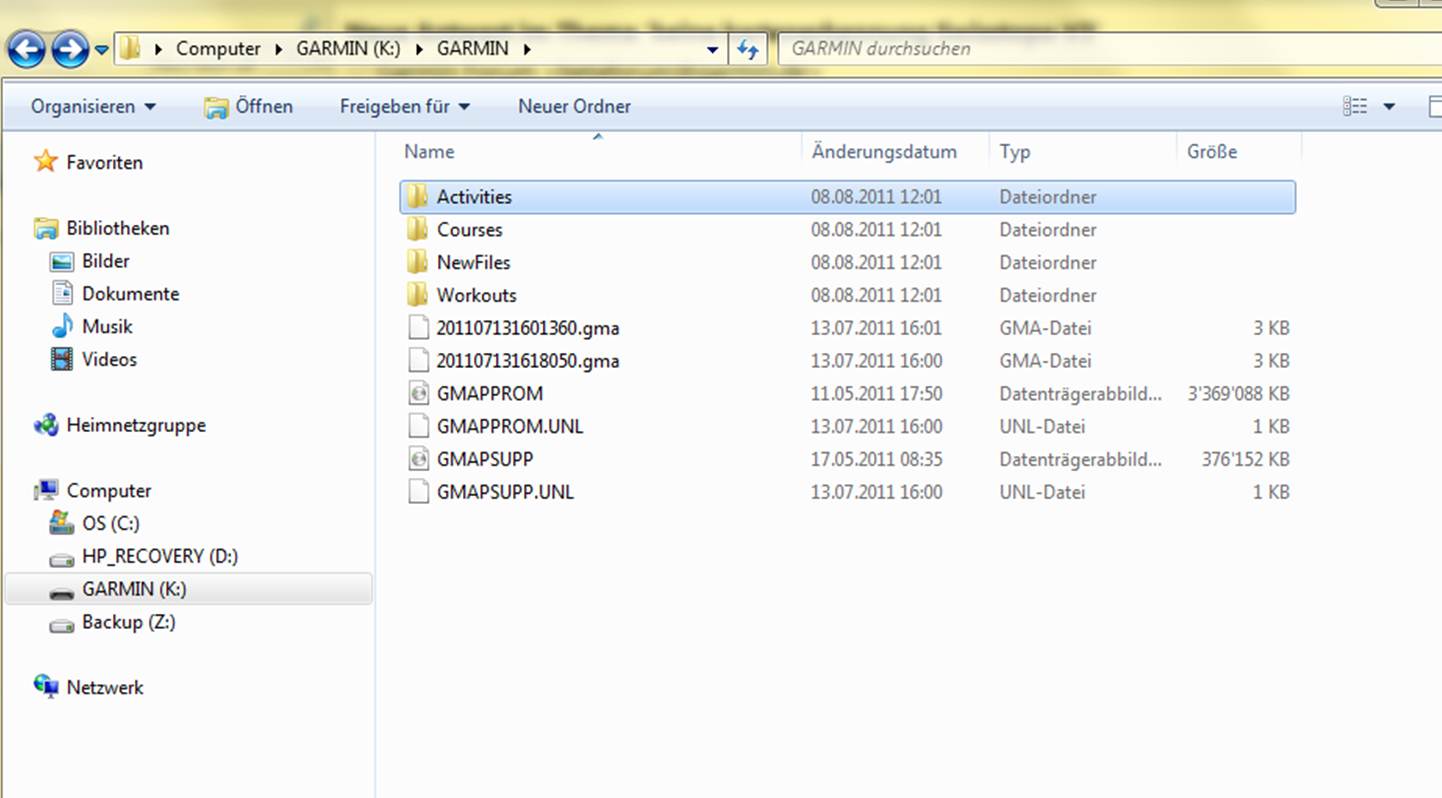Click the Back navigation arrow button
This screenshot has height=798, width=1442.
point(26,48)
